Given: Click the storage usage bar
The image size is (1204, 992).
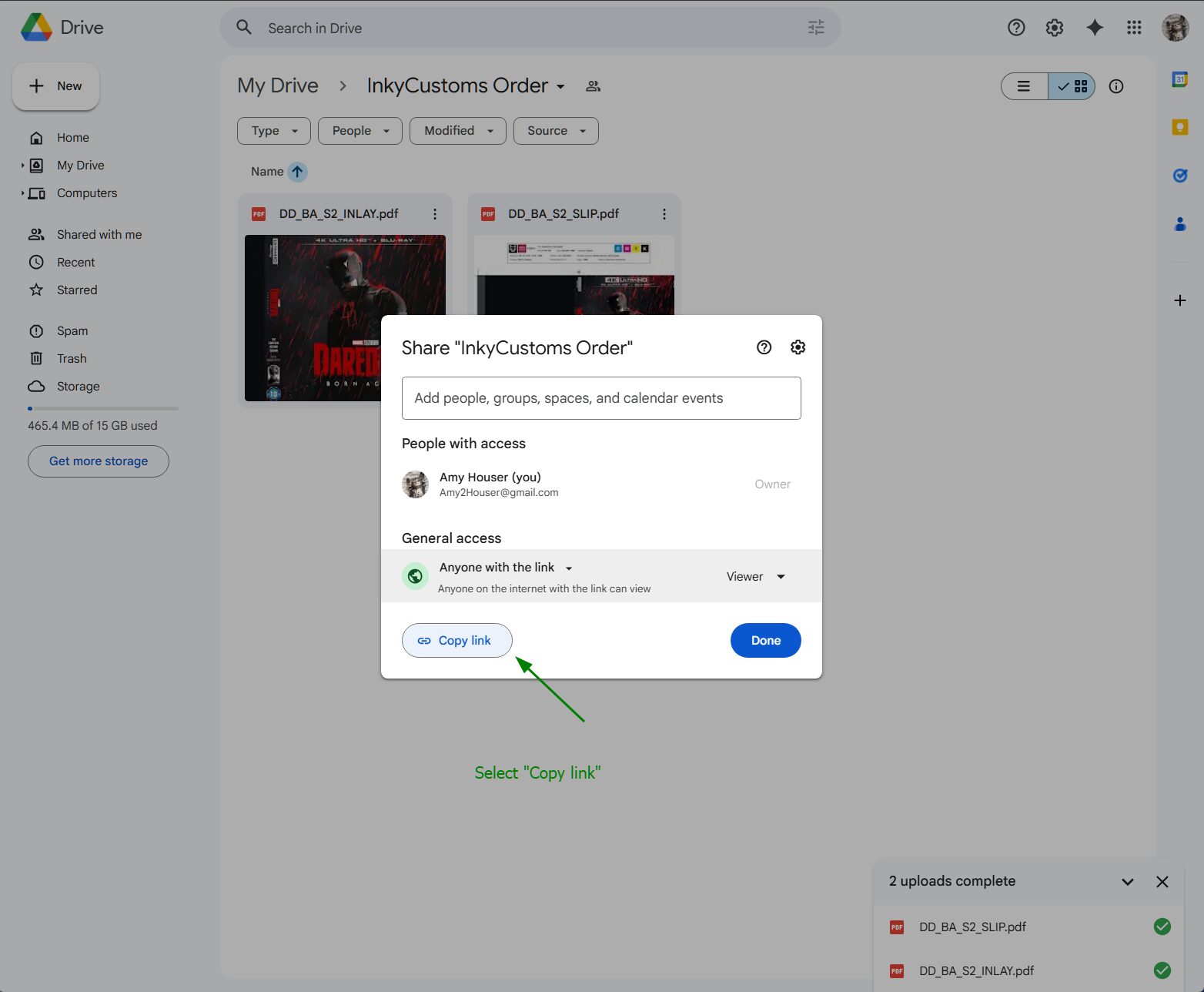Looking at the screenshot, I should pyautogui.click(x=103, y=408).
